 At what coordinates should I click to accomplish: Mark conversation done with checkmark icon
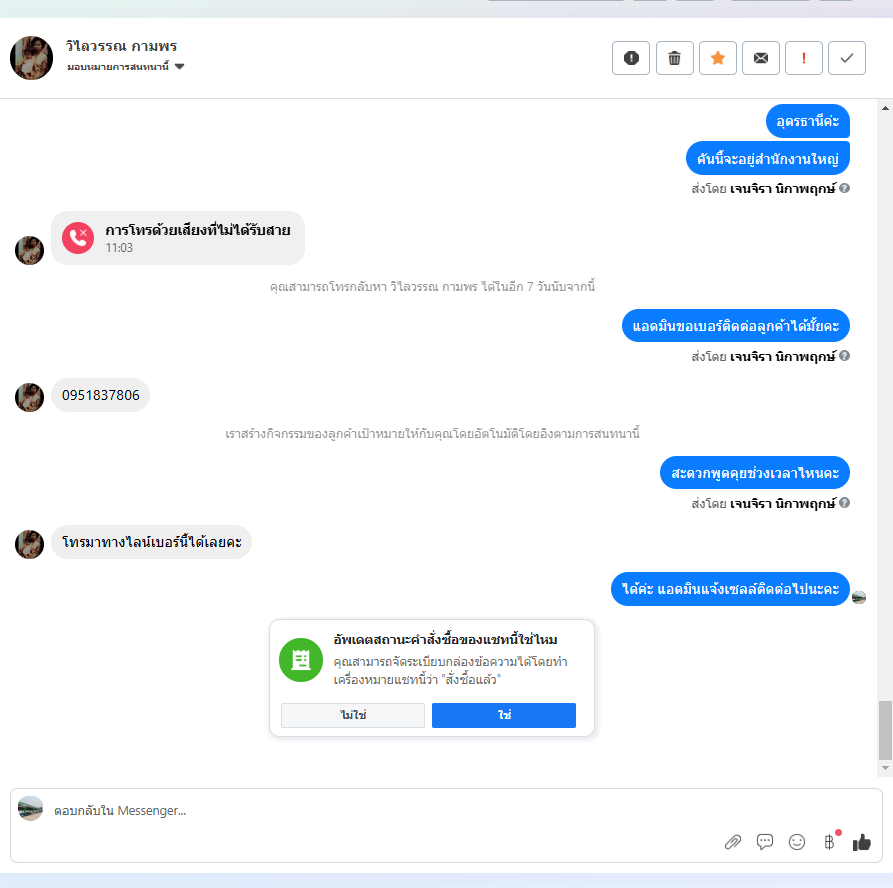tap(847, 58)
